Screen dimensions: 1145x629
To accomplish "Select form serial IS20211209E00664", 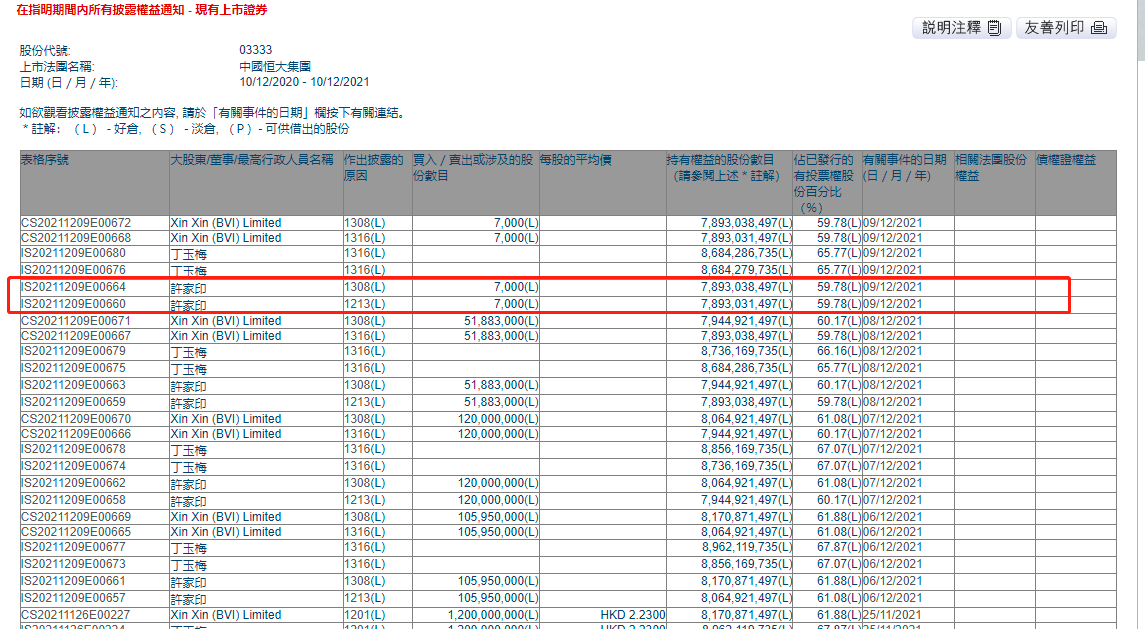I will click(x=75, y=288).
